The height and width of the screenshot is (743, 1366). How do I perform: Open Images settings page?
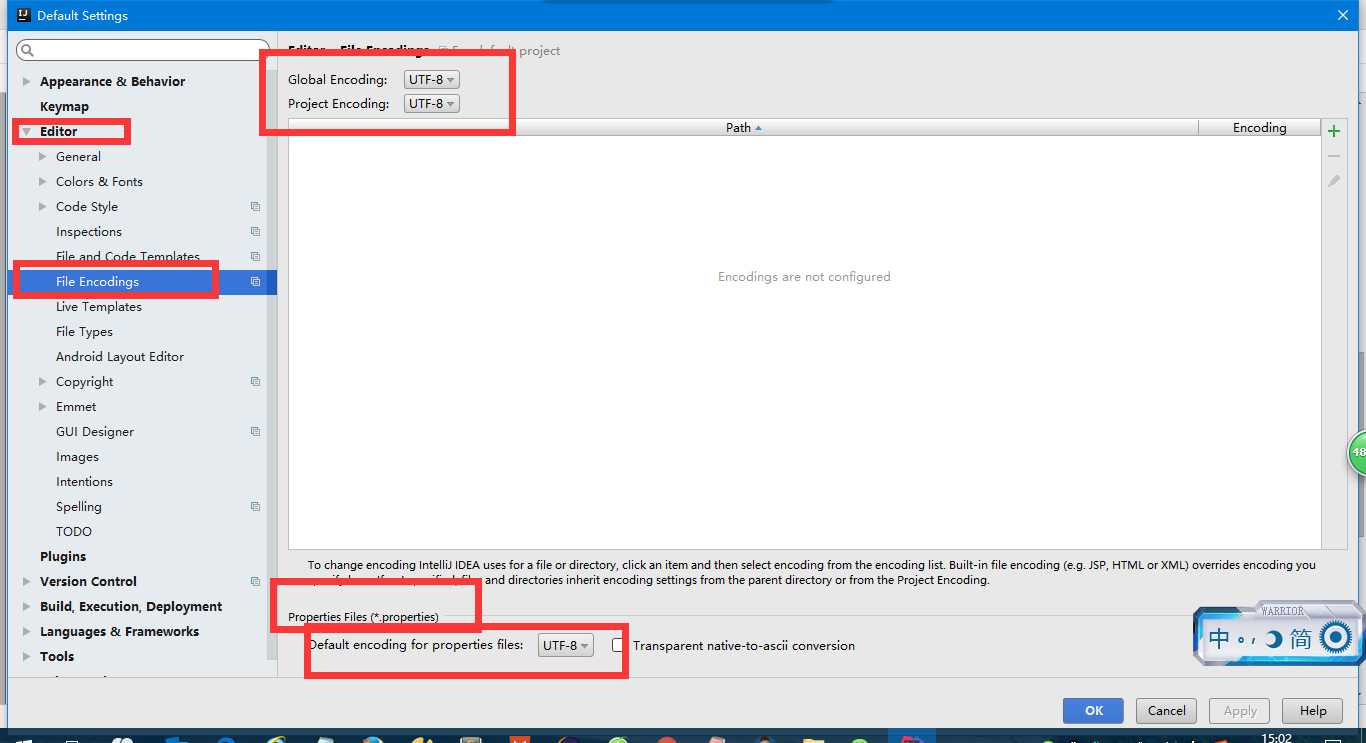point(77,457)
